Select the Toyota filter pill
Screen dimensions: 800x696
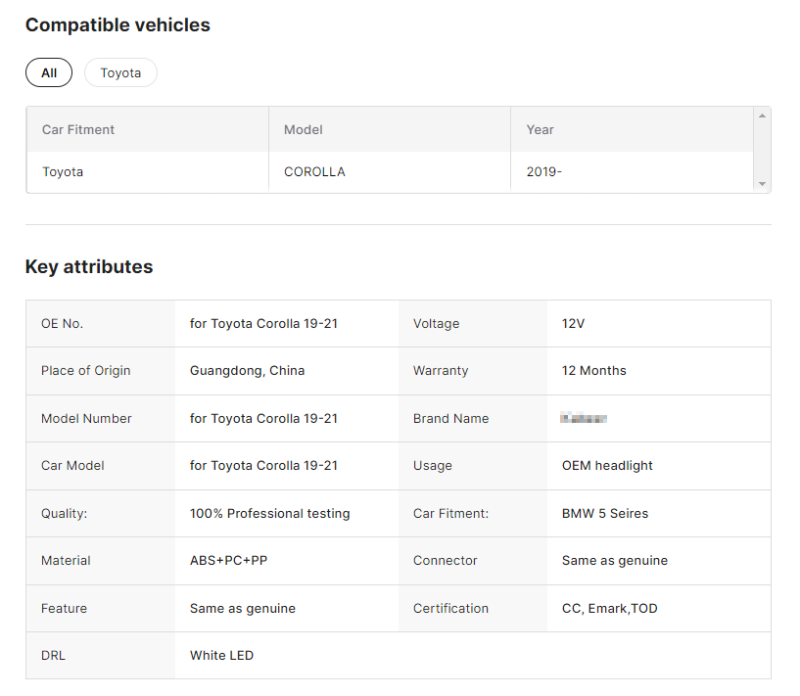click(121, 73)
